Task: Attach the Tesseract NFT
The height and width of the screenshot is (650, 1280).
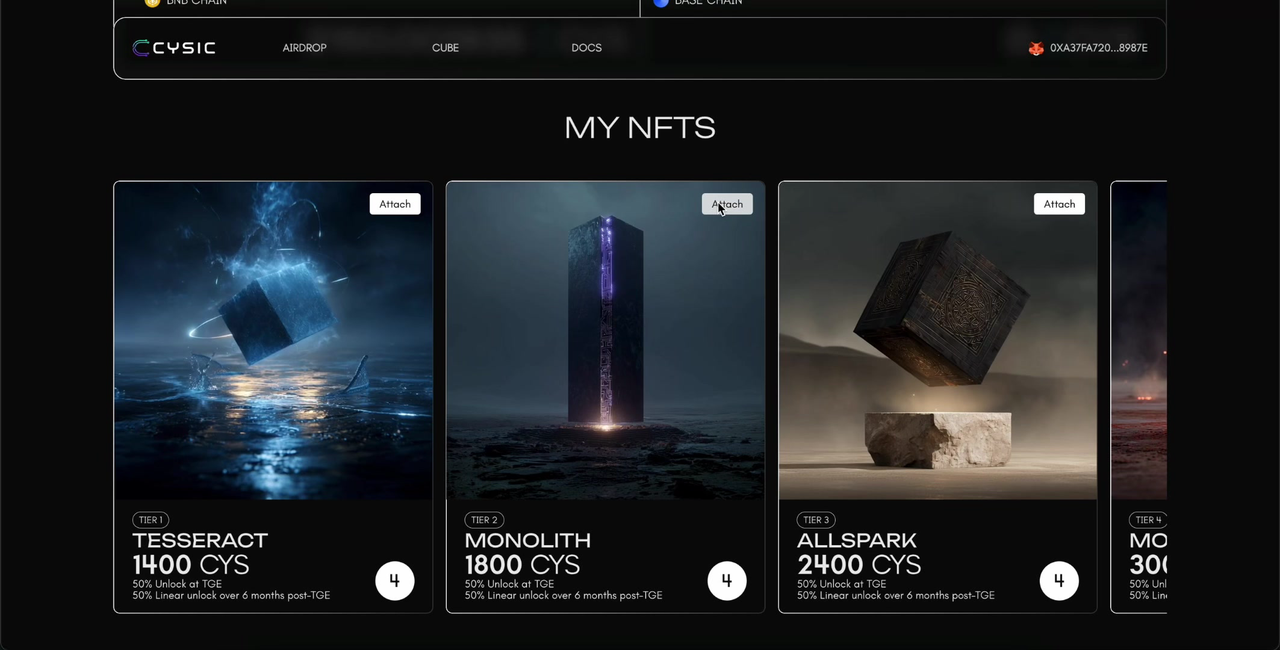Action: [395, 204]
